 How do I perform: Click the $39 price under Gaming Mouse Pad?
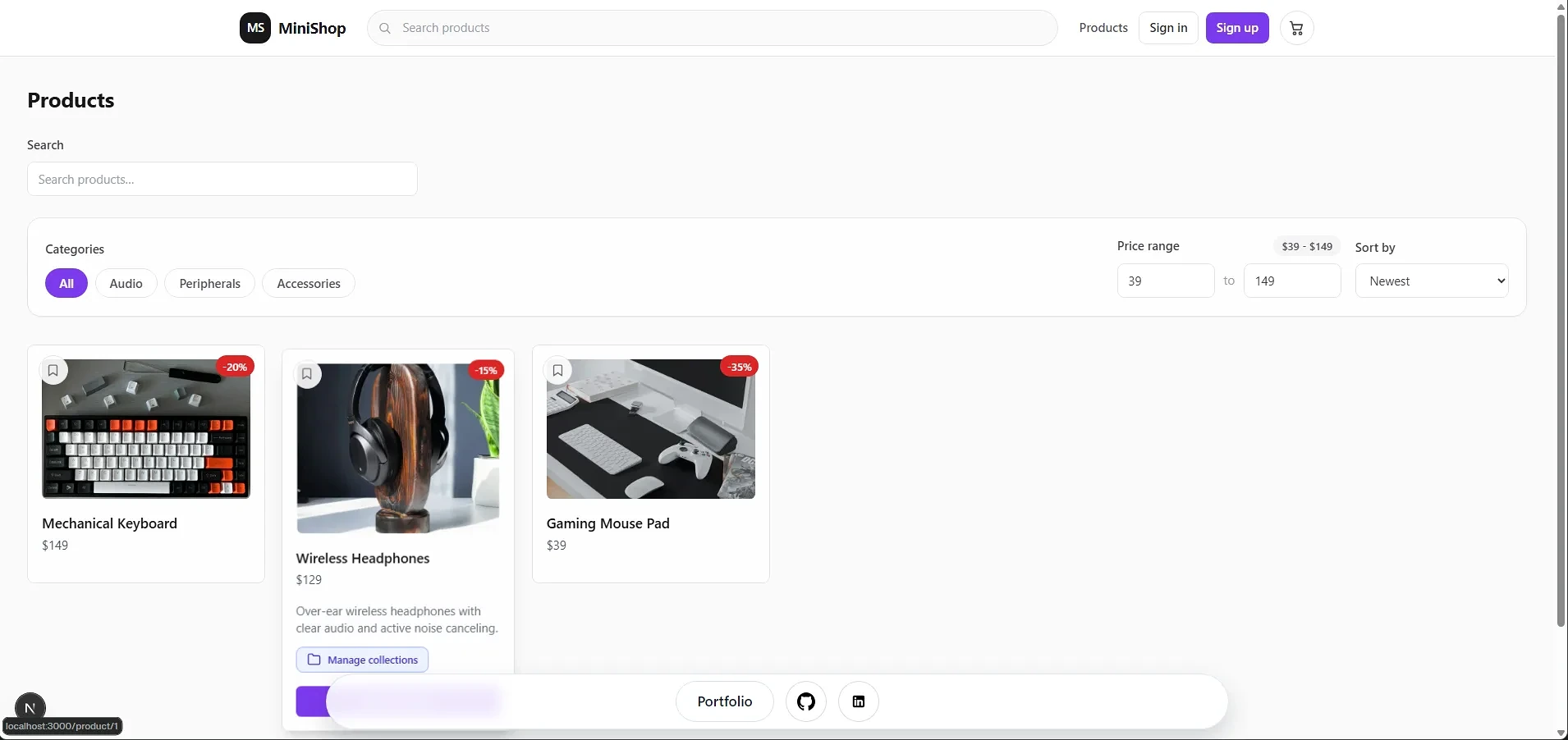tap(557, 545)
